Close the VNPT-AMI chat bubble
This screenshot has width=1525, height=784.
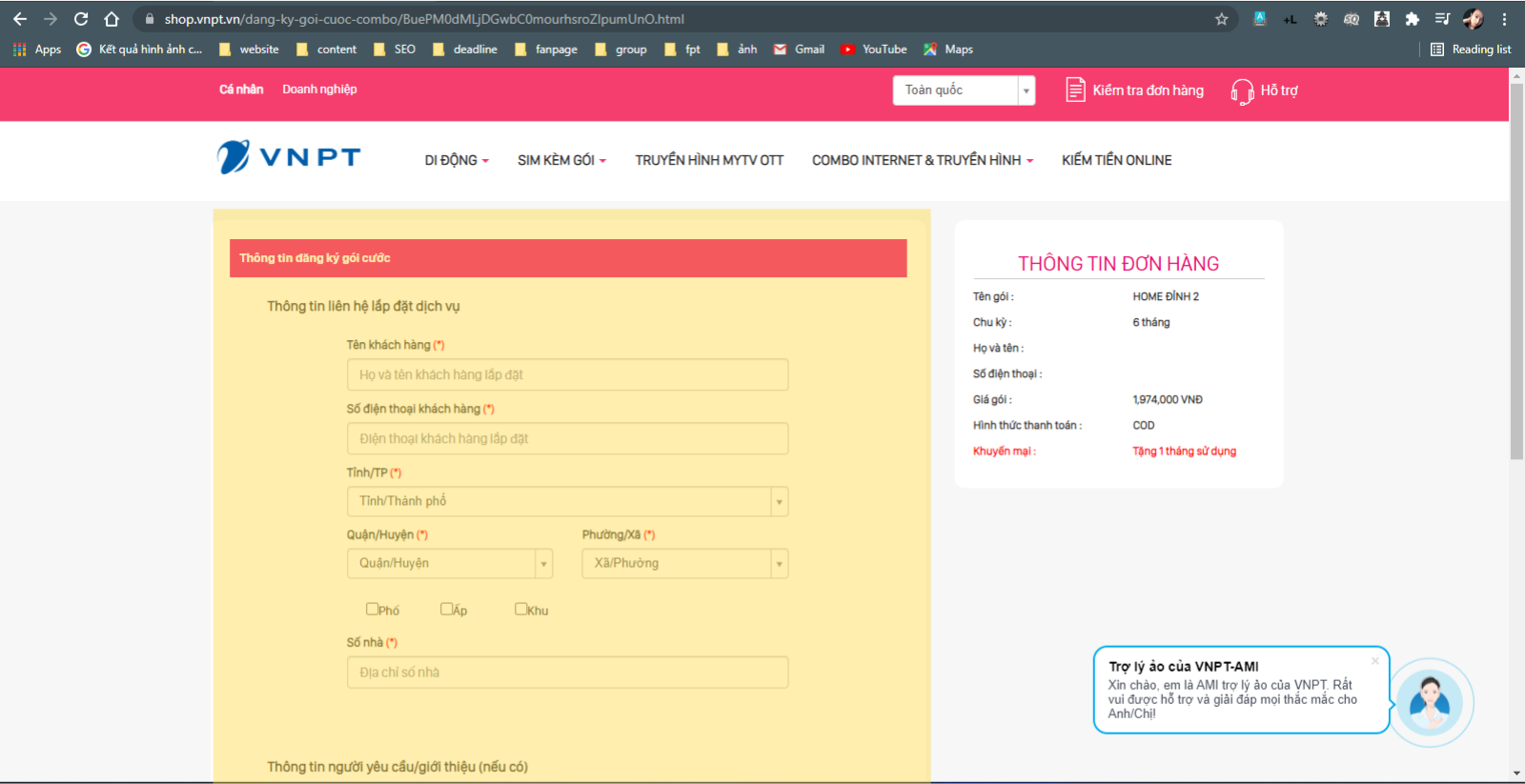click(x=1375, y=660)
